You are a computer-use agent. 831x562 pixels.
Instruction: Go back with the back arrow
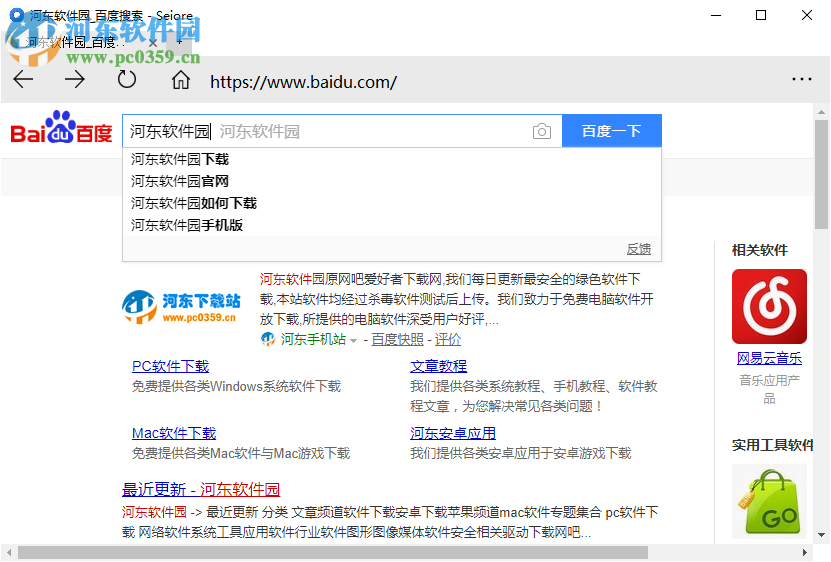click(23, 80)
